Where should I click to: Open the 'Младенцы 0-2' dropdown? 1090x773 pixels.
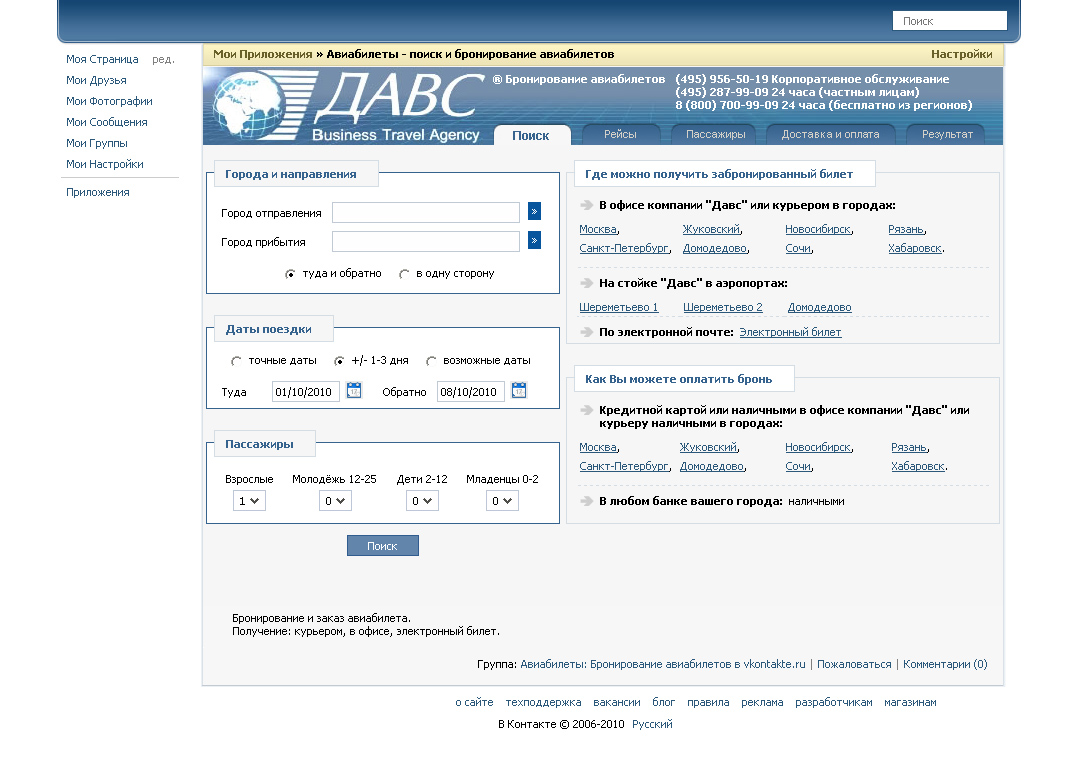[502, 500]
